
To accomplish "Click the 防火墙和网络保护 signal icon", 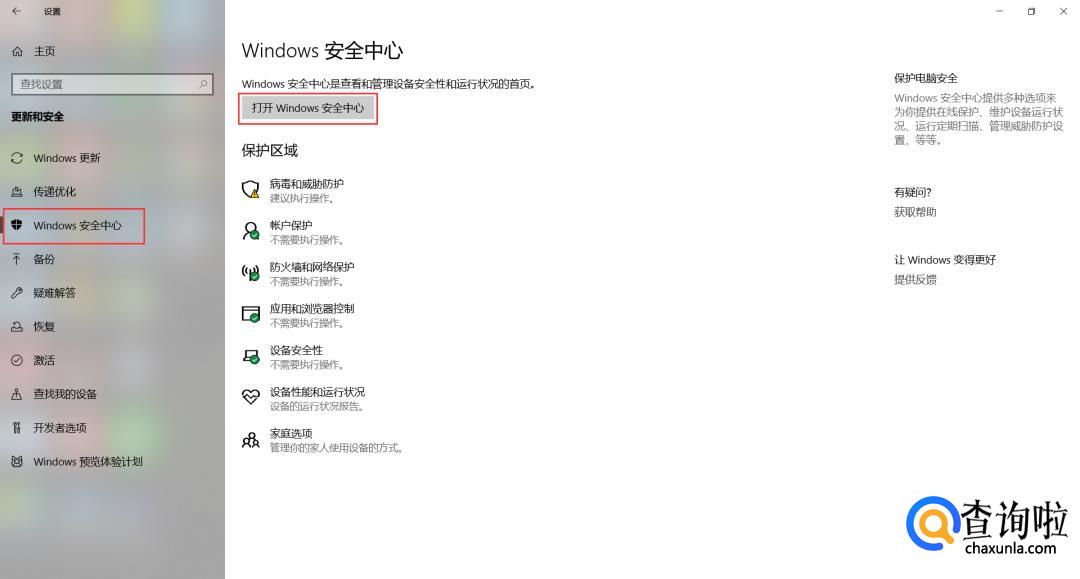I will (251, 273).
